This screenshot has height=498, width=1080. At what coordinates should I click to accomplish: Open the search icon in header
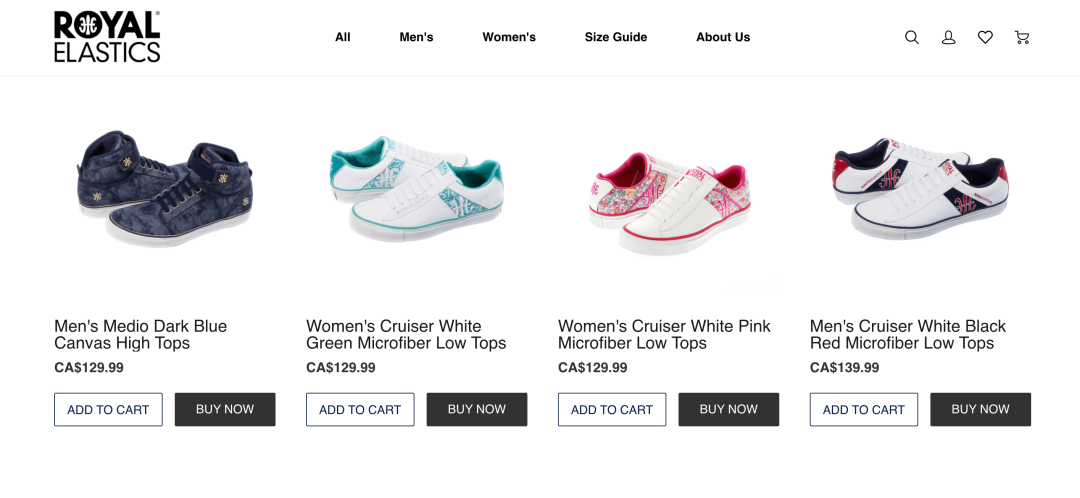[x=912, y=37]
